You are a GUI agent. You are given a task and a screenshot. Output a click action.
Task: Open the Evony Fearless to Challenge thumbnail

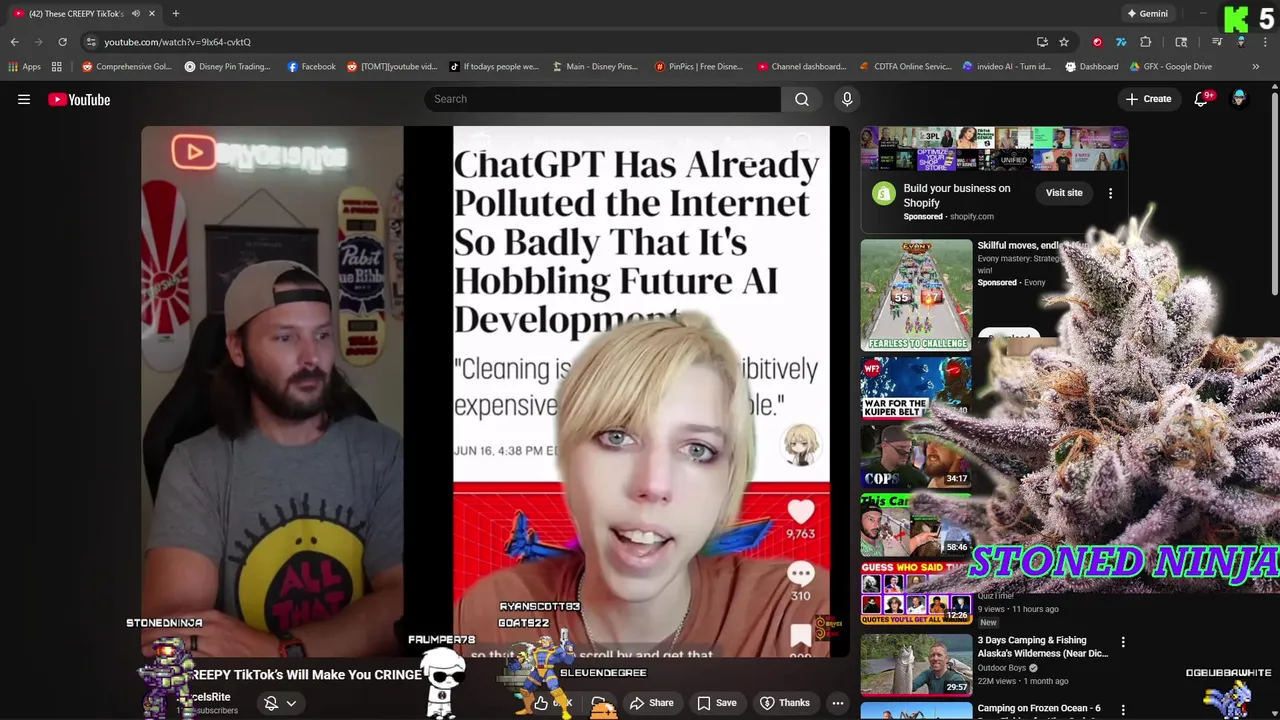pos(916,295)
